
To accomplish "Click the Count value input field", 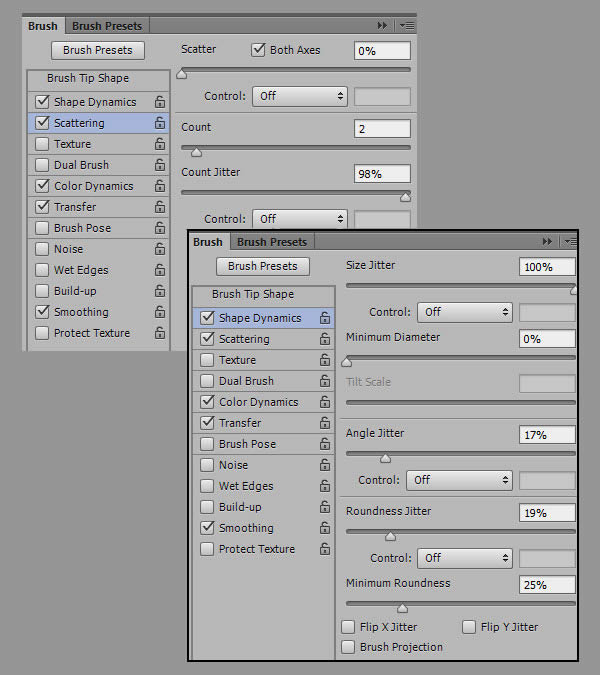I will (x=382, y=129).
